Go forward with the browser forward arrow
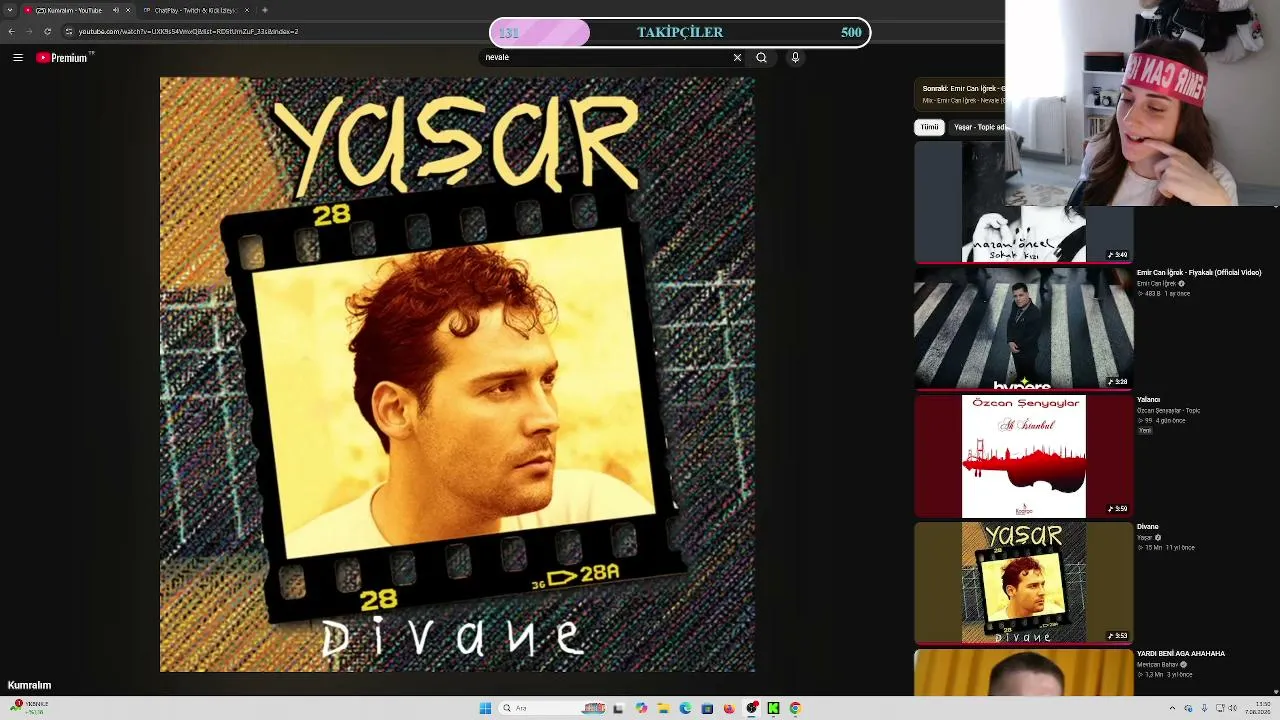The width and height of the screenshot is (1280, 720). click(x=28, y=32)
